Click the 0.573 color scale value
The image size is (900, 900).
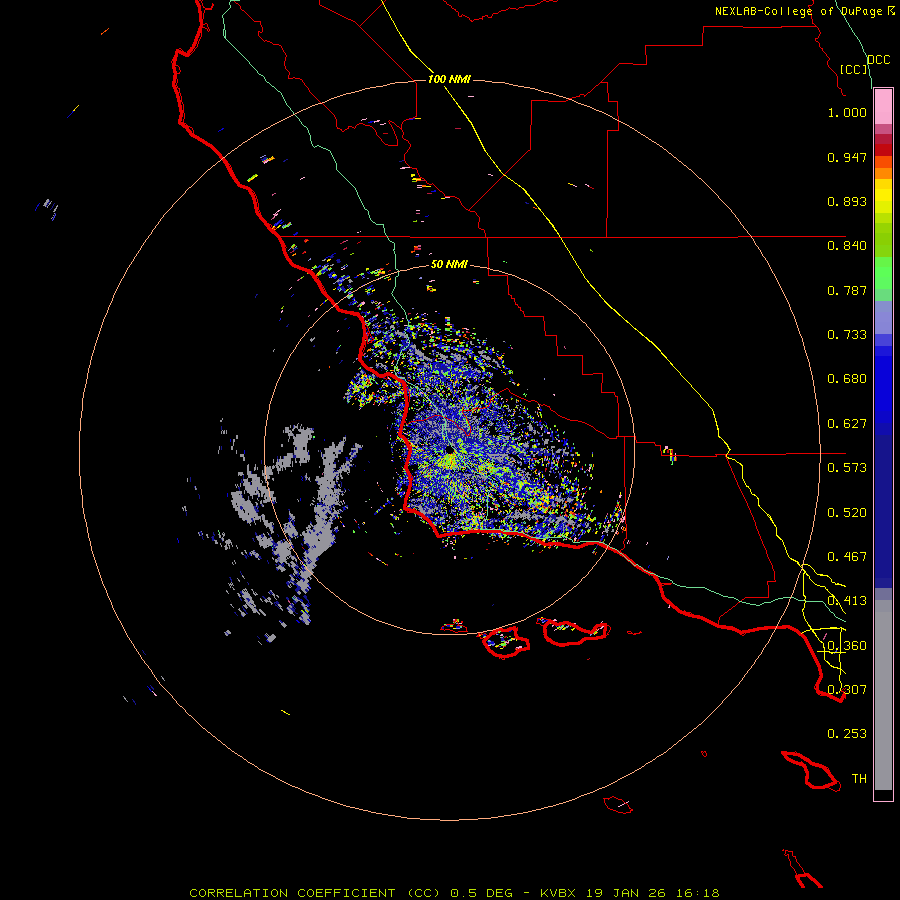coord(847,468)
